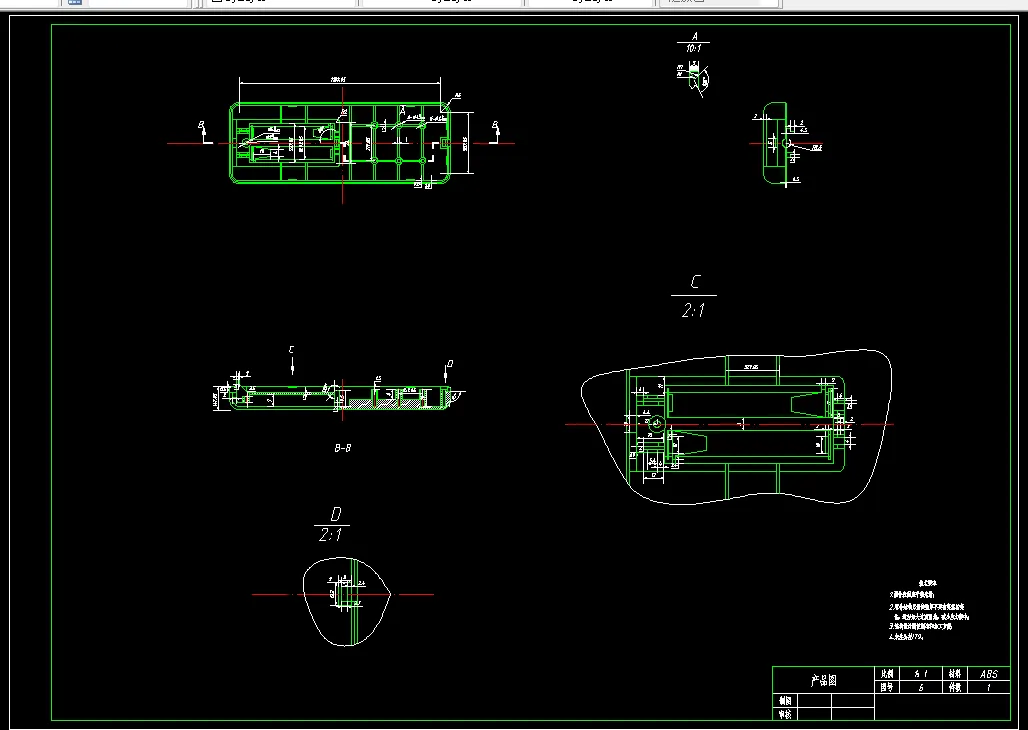This screenshot has height=730, width=1028.
Task: Select the detail view label A 10:1
Action: click(x=691, y=40)
